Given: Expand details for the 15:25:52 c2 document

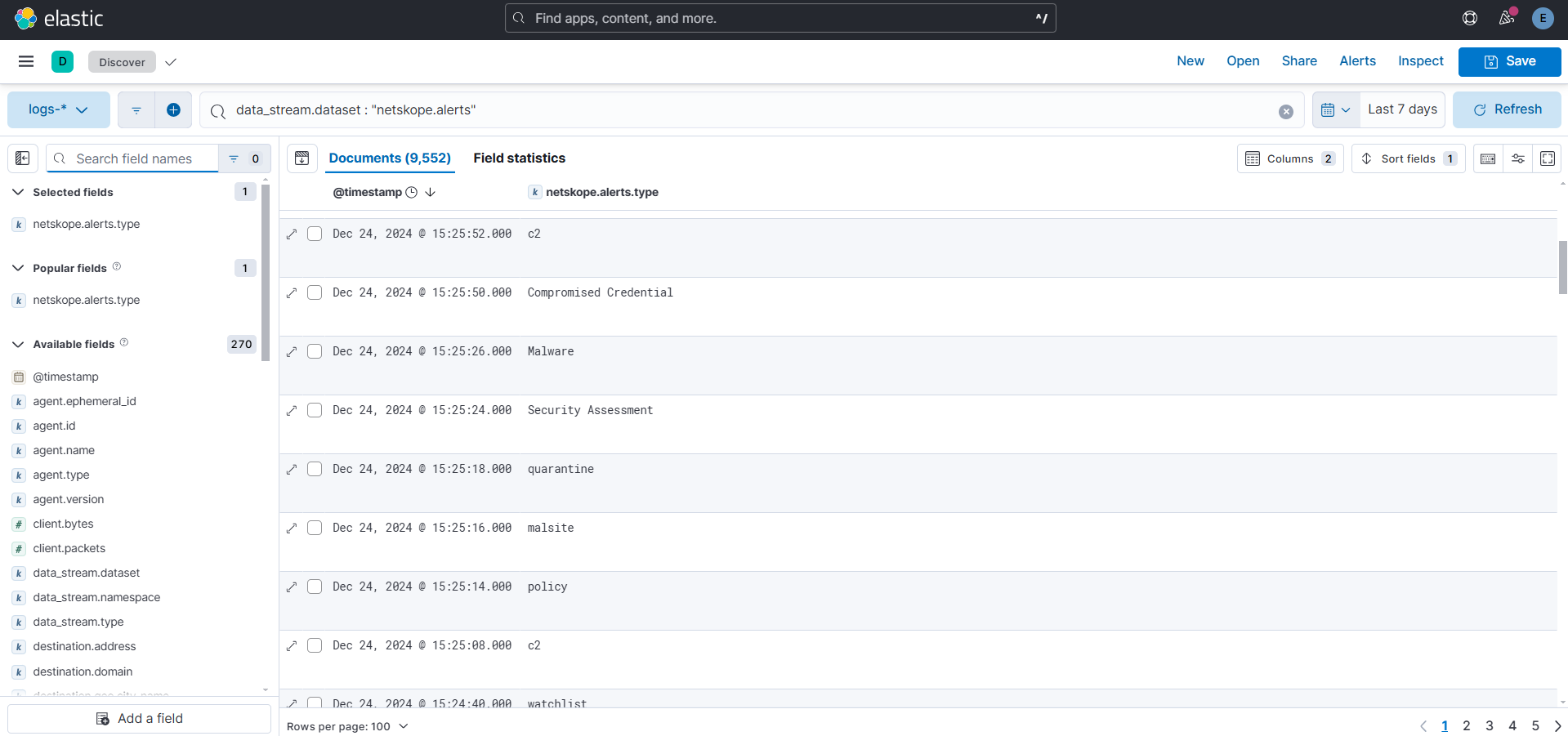Looking at the screenshot, I should (292, 234).
